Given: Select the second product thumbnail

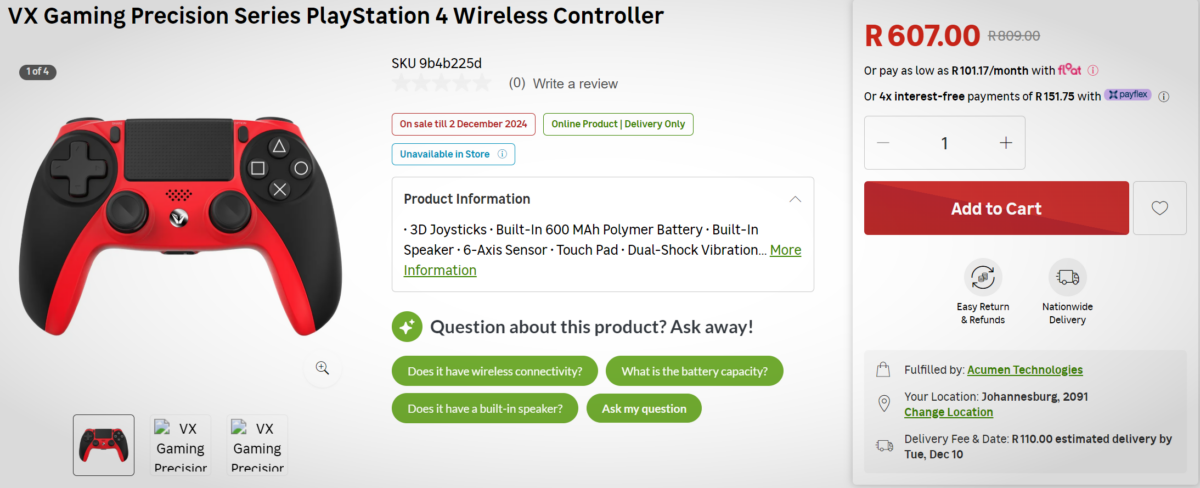Looking at the screenshot, I should [x=181, y=445].
